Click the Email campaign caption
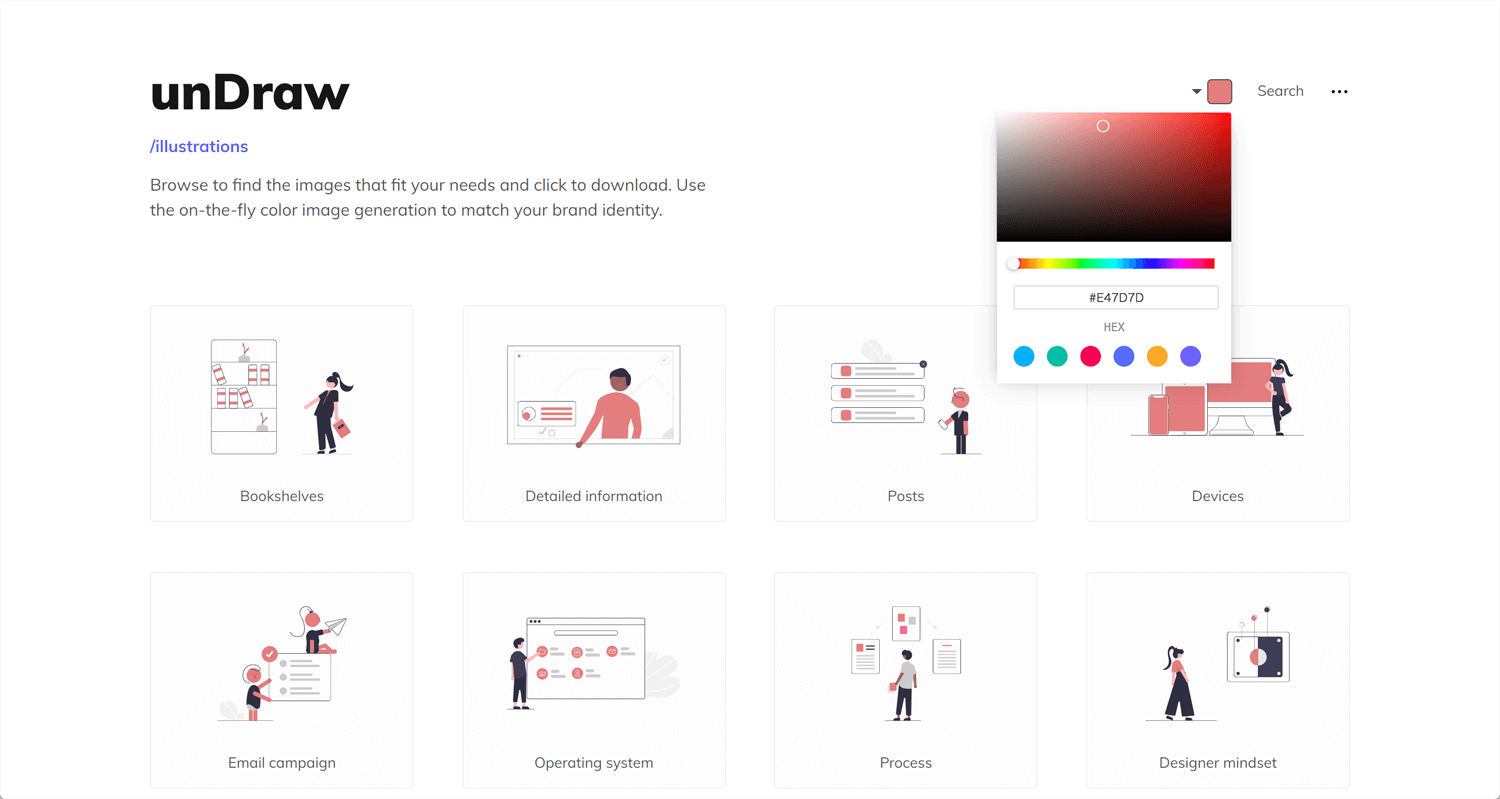This screenshot has height=799, width=1500. [x=282, y=763]
